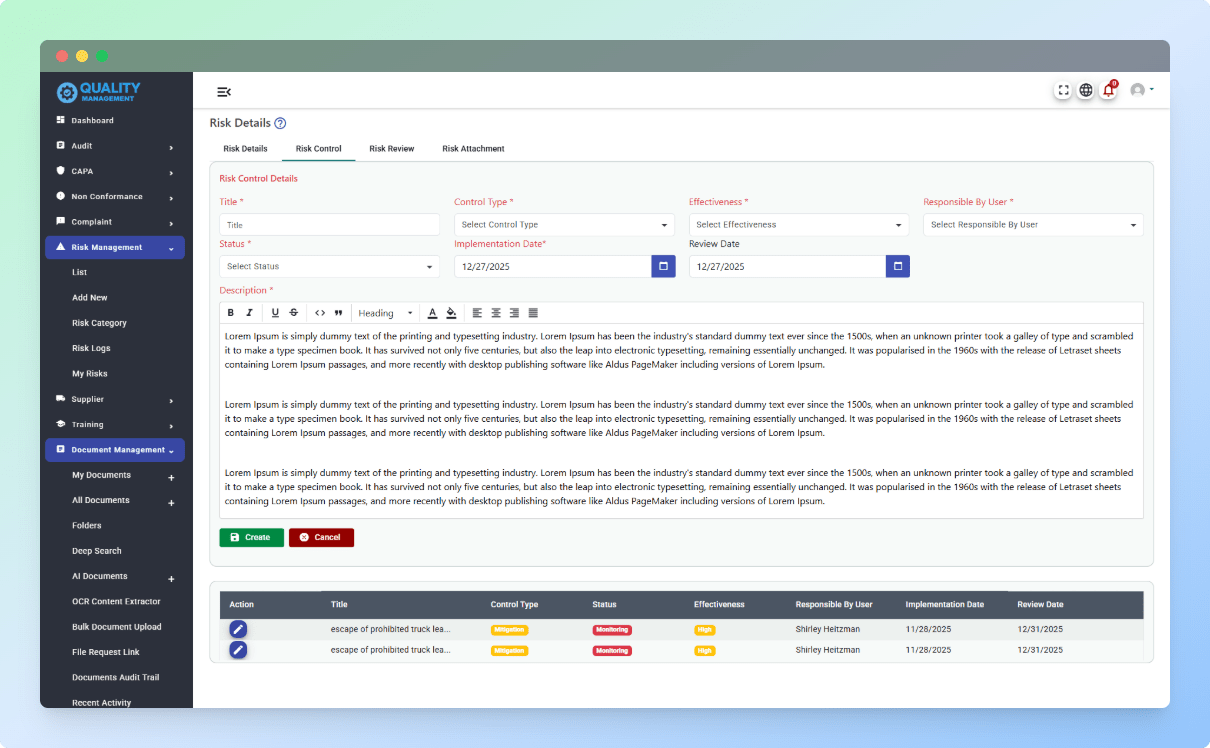Open the language globe icon
1210x748 pixels.
click(x=1085, y=90)
